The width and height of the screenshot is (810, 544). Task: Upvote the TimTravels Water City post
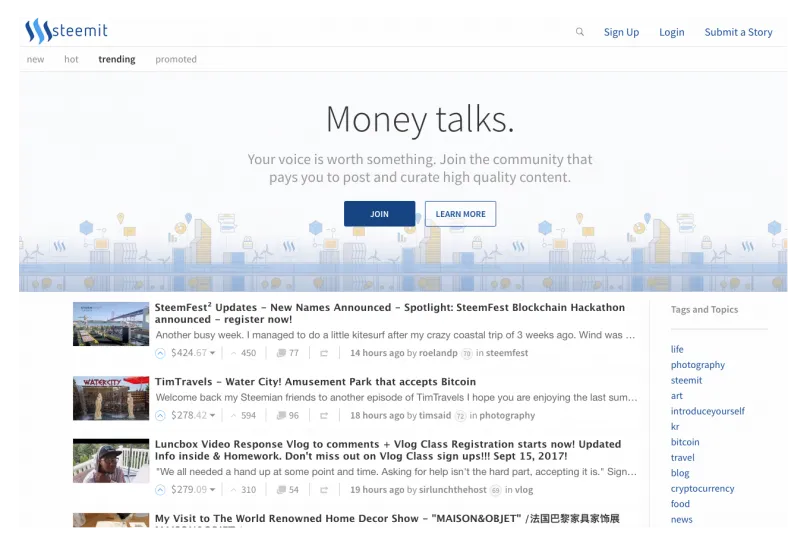160,416
